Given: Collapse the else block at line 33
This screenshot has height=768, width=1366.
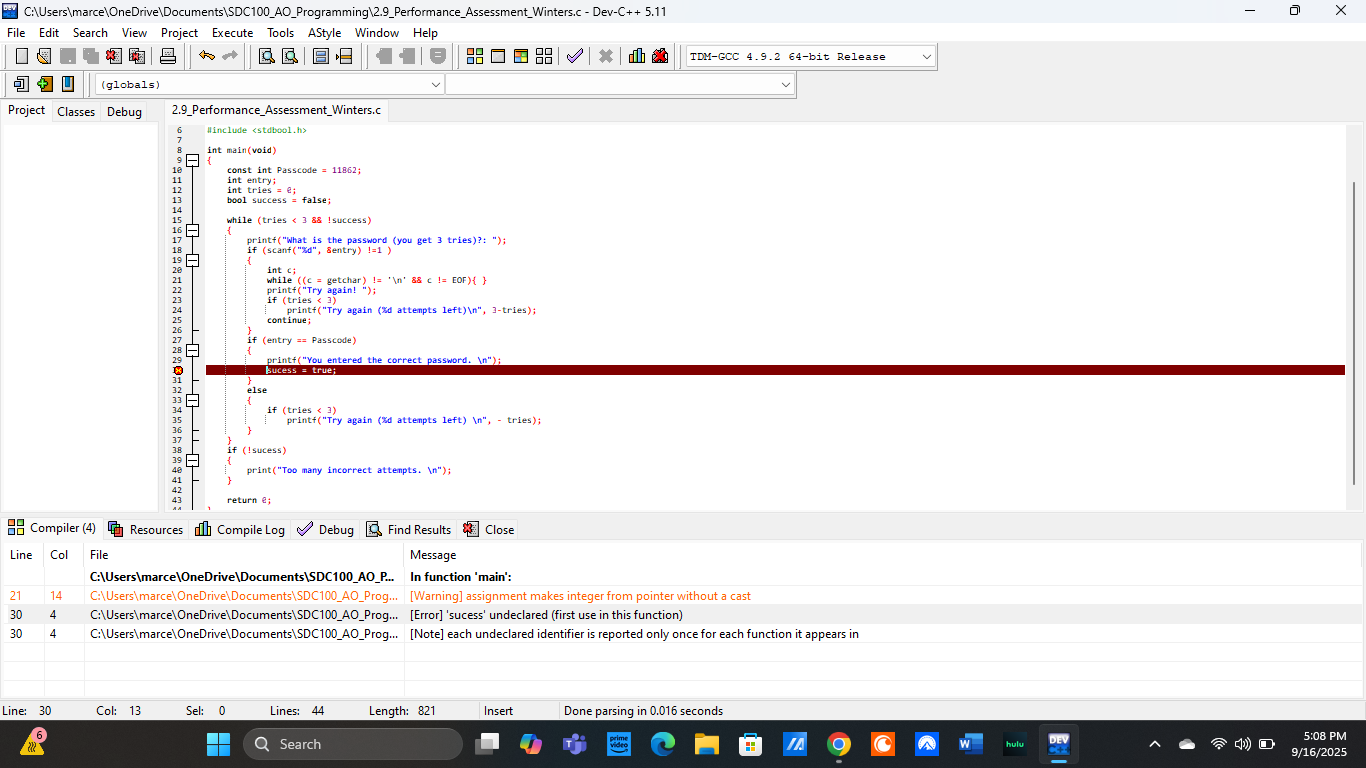Looking at the screenshot, I should 193,400.
